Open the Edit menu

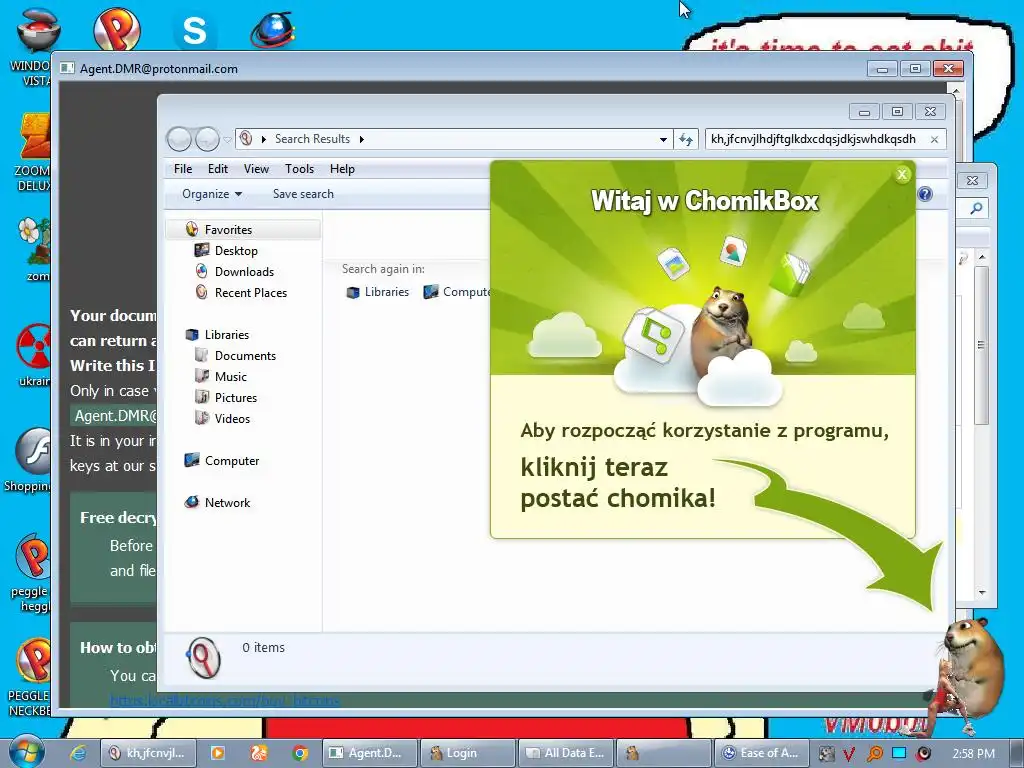click(217, 169)
